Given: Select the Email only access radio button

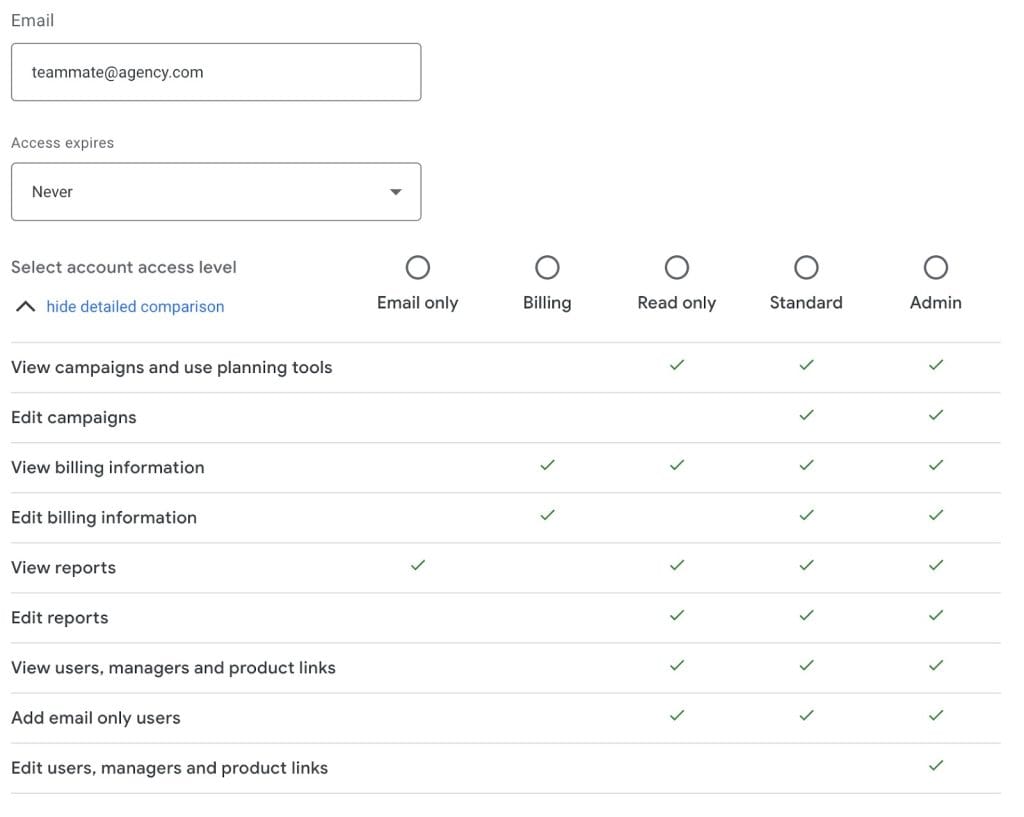Looking at the screenshot, I should pyautogui.click(x=417, y=267).
